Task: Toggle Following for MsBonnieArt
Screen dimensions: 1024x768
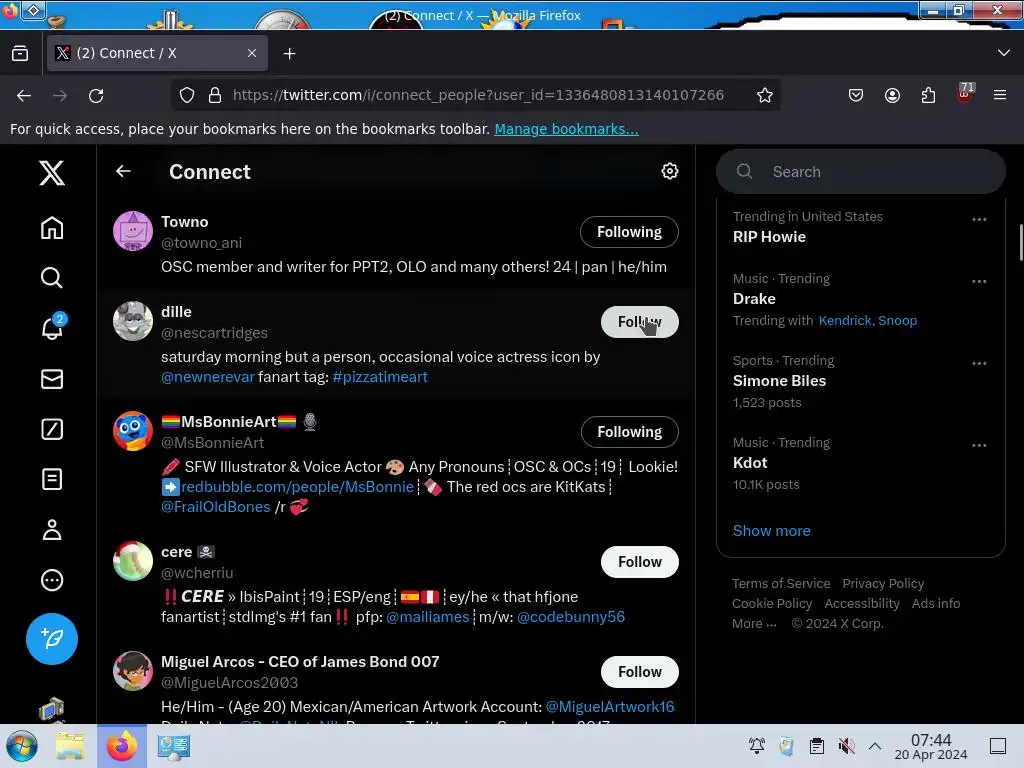Action: [630, 432]
